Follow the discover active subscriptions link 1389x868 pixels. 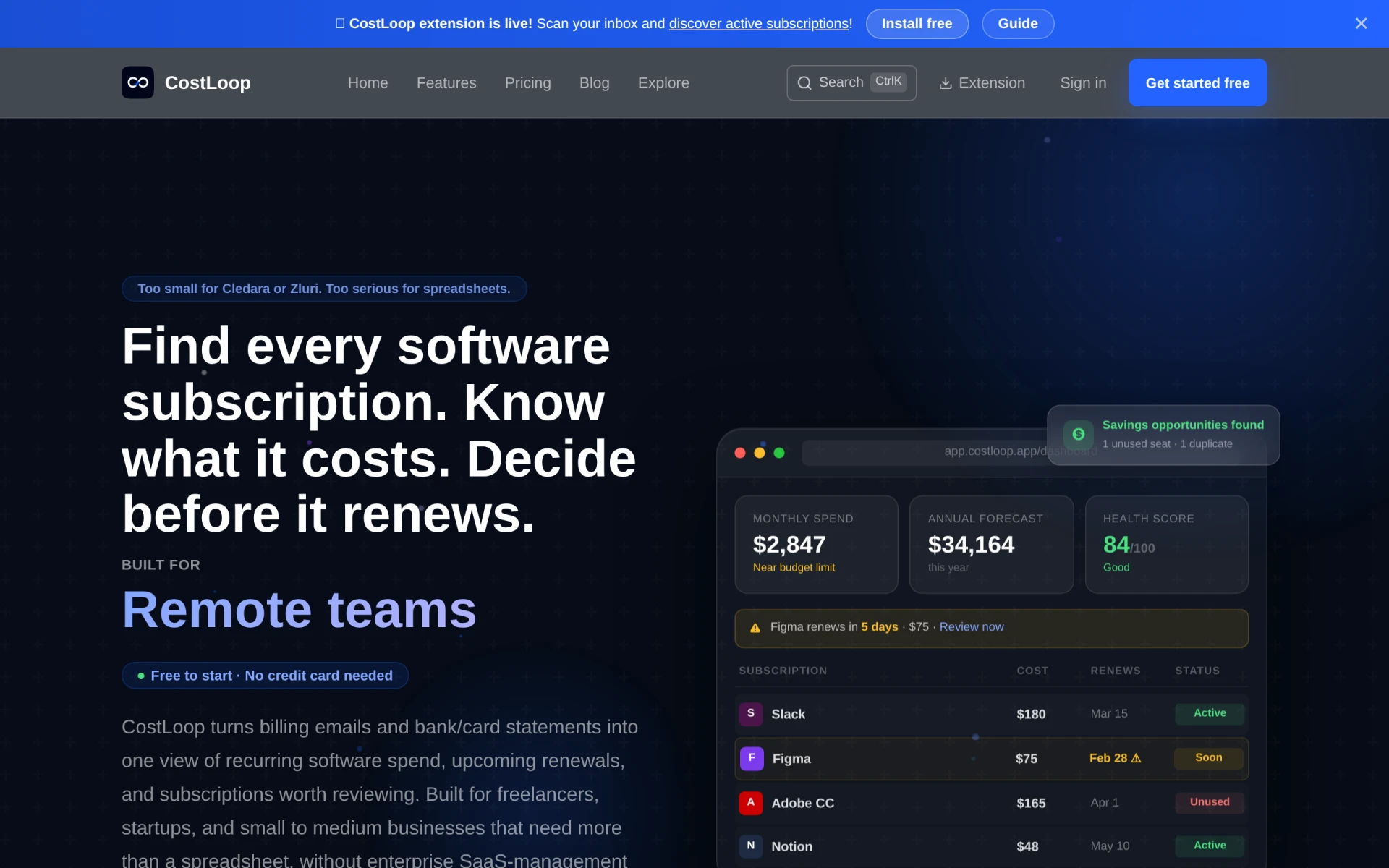click(758, 24)
